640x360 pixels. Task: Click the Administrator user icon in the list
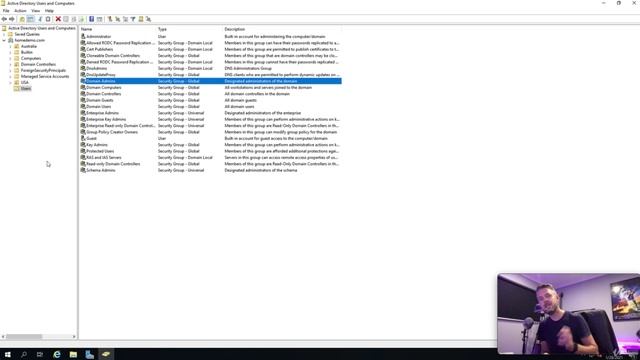tap(83, 36)
